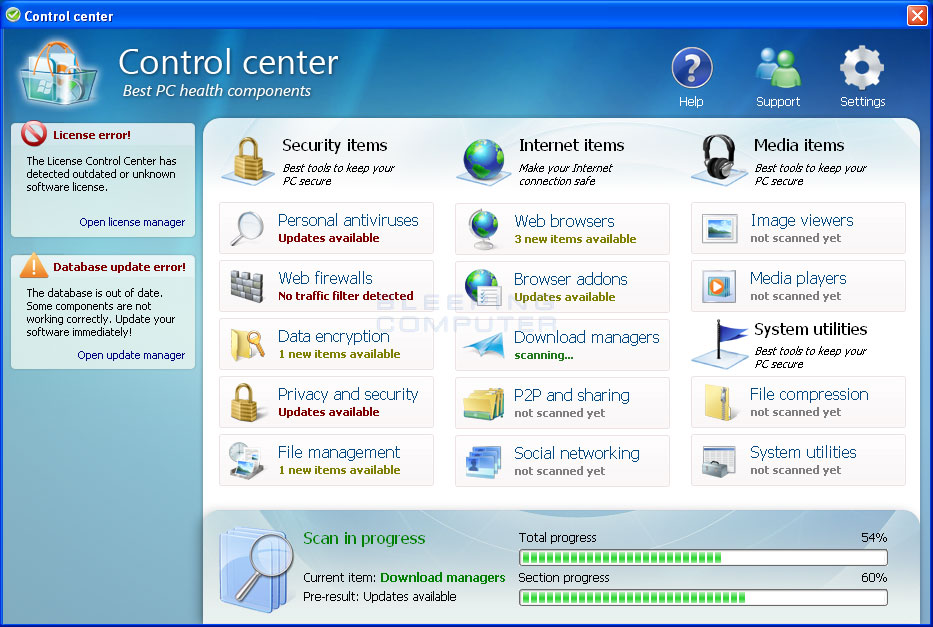Select the Image viewers item
The image size is (933, 627).
pyautogui.click(x=799, y=228)
